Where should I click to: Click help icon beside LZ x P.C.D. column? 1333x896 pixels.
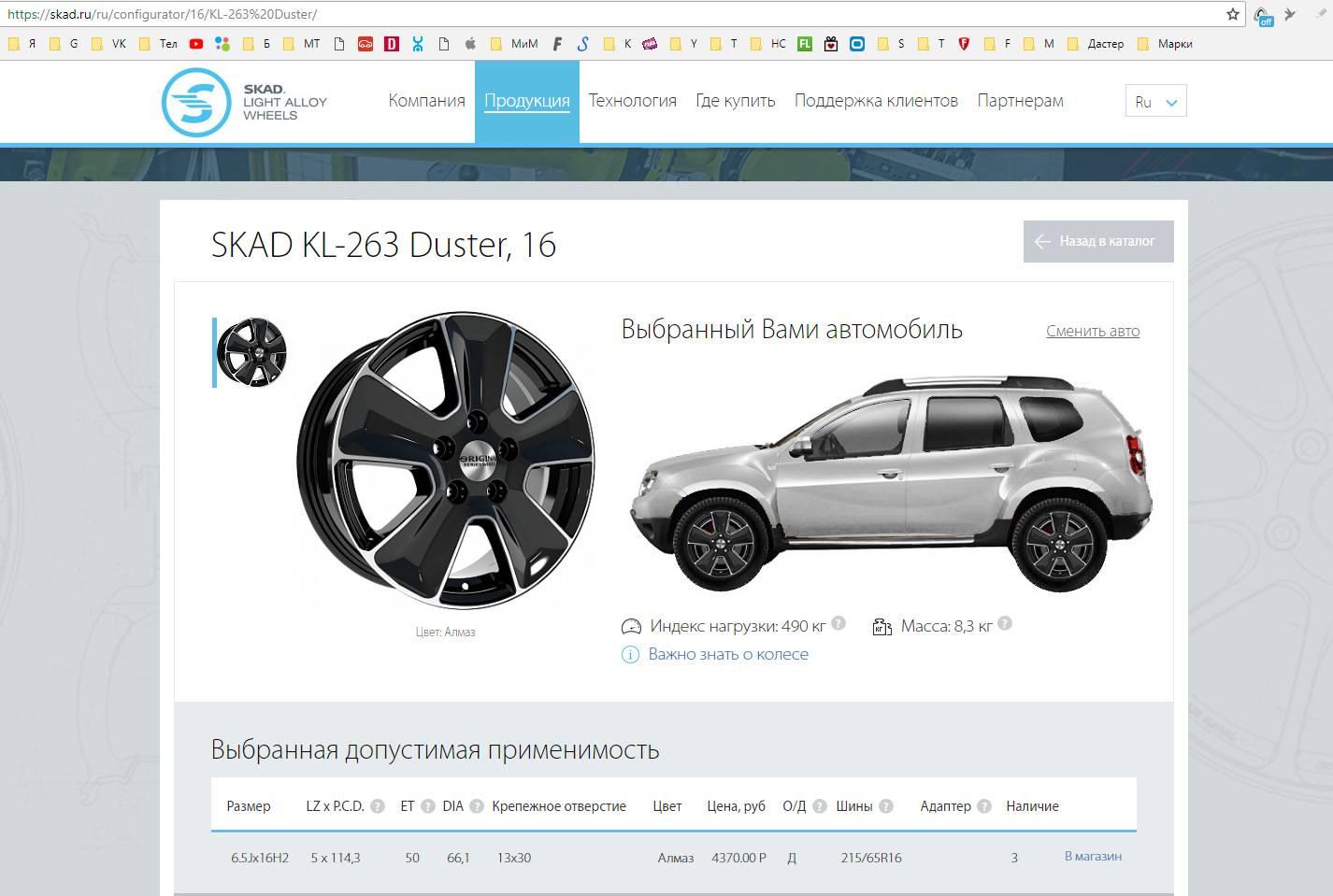click(378, 806)
